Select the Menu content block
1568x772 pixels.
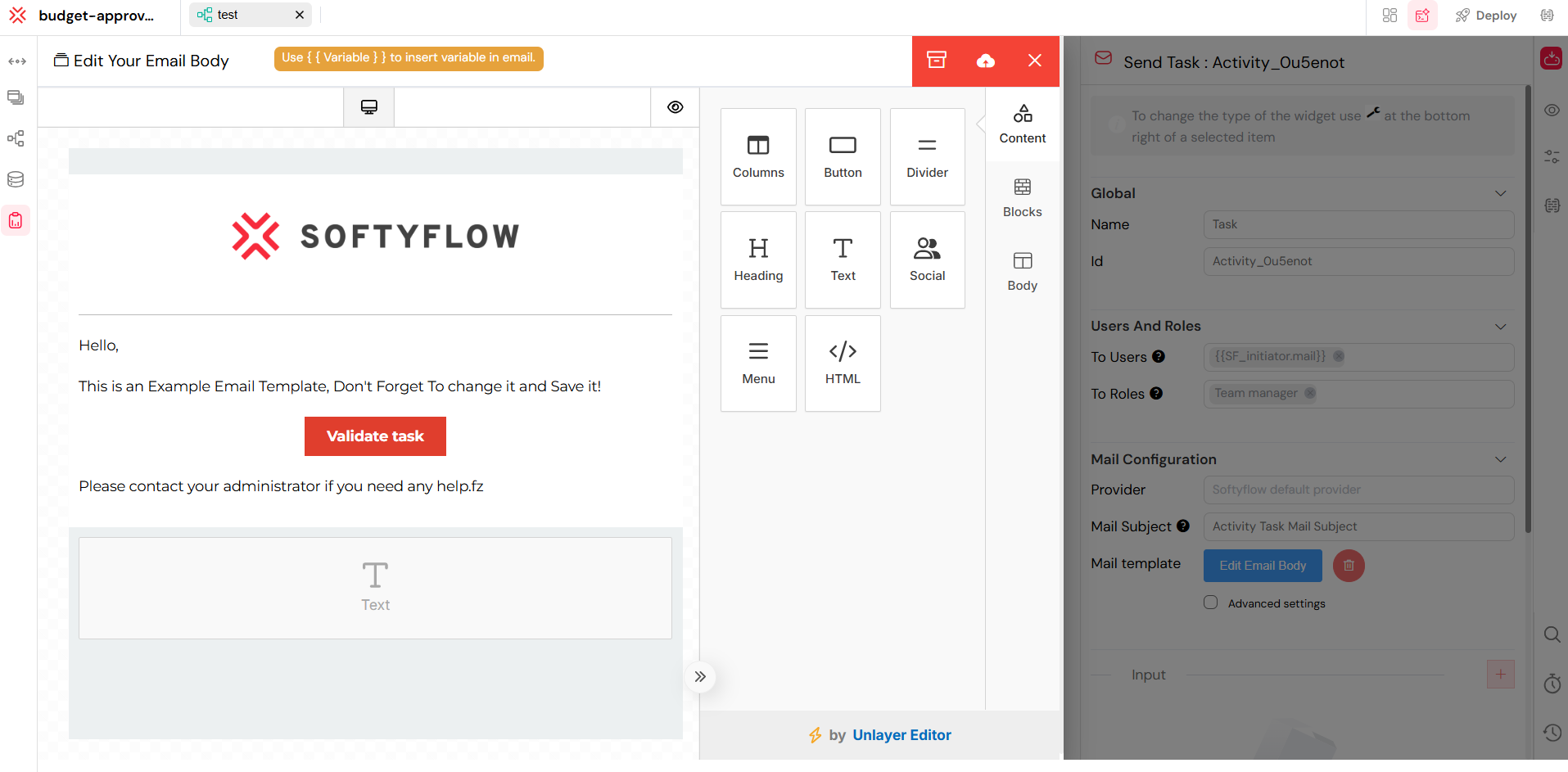(x=758, y=363)
